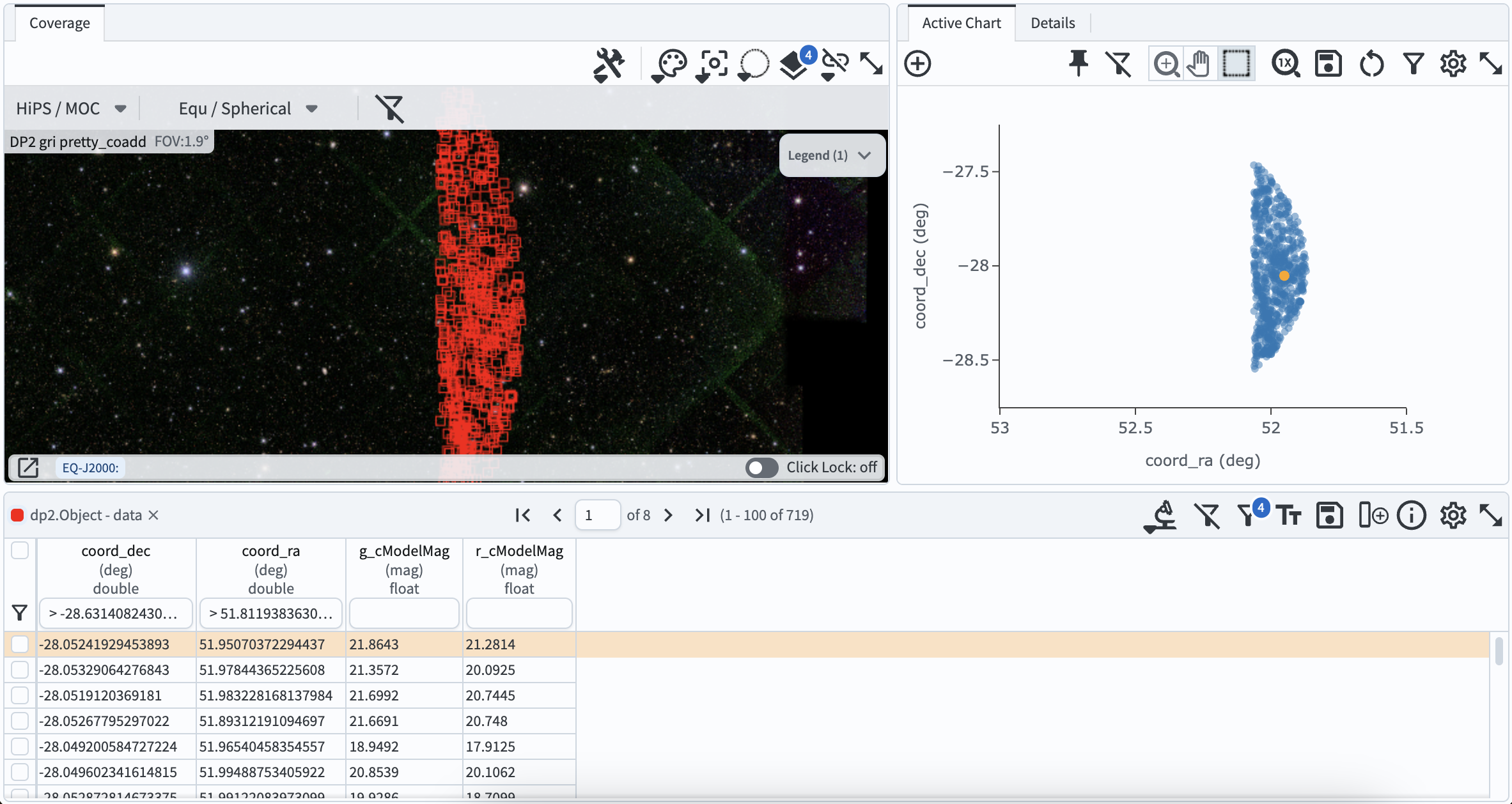This screenshot has width=1512, height=804.
Task: Check the row with coord_dec -28.05329064276843
Action: tap(20, 670)
